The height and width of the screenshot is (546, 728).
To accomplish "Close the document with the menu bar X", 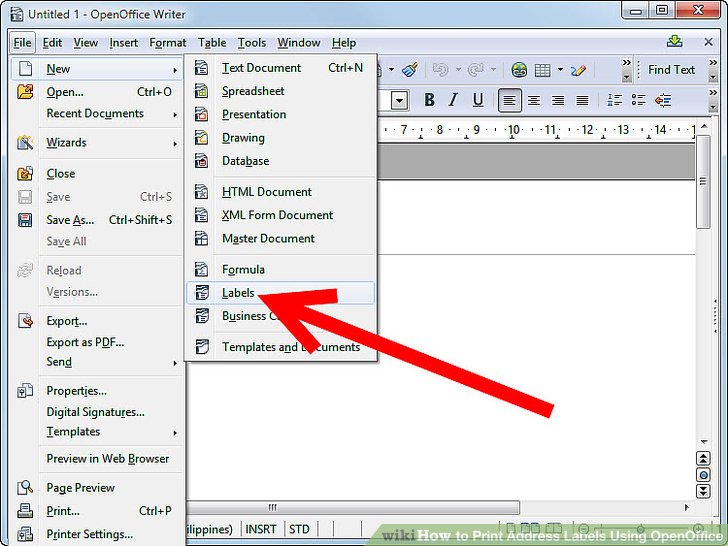I will [x=708, y=42].
